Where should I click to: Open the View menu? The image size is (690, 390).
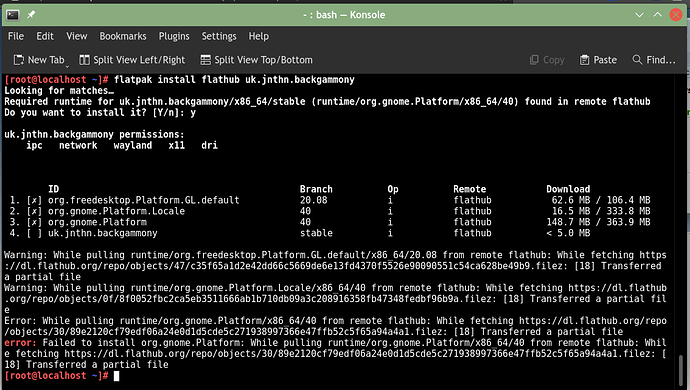pos(77,36)
